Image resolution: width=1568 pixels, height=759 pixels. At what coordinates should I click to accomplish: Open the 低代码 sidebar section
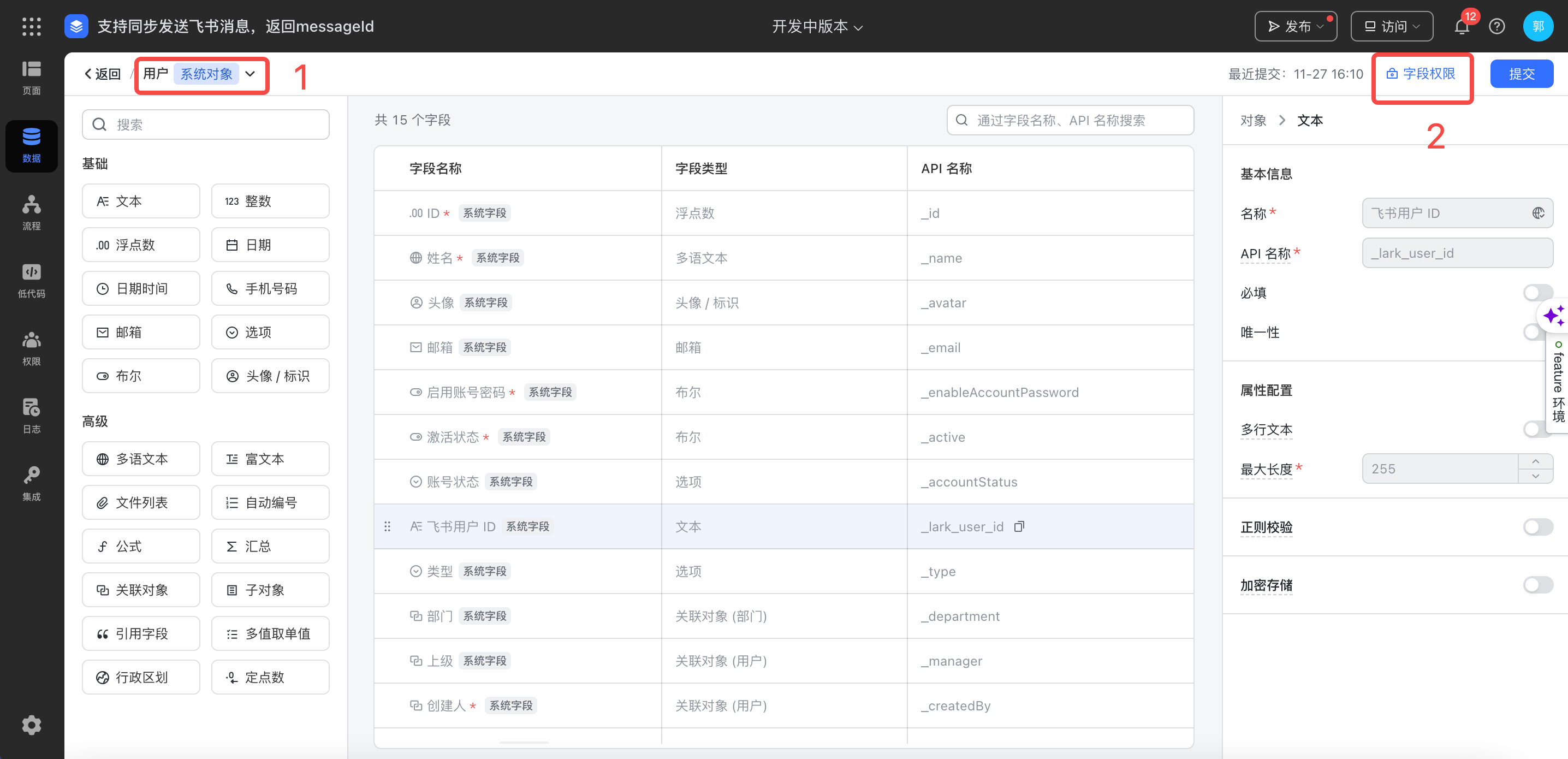[x=32, y=281]
